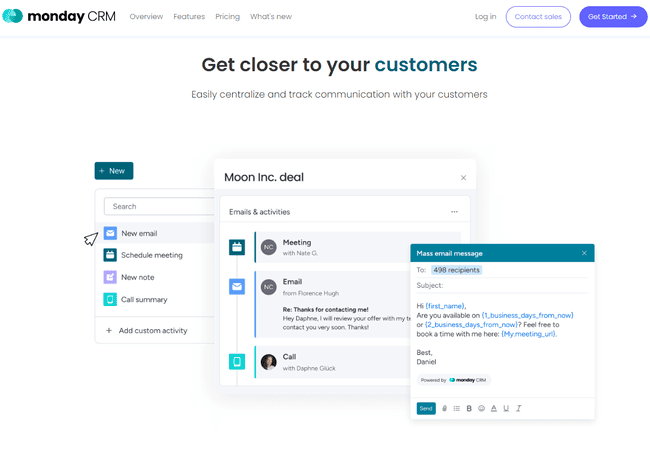Toggle italic formatting
Image resolution: width=650 pixels, height=457 pixels.
pos(519,408)
